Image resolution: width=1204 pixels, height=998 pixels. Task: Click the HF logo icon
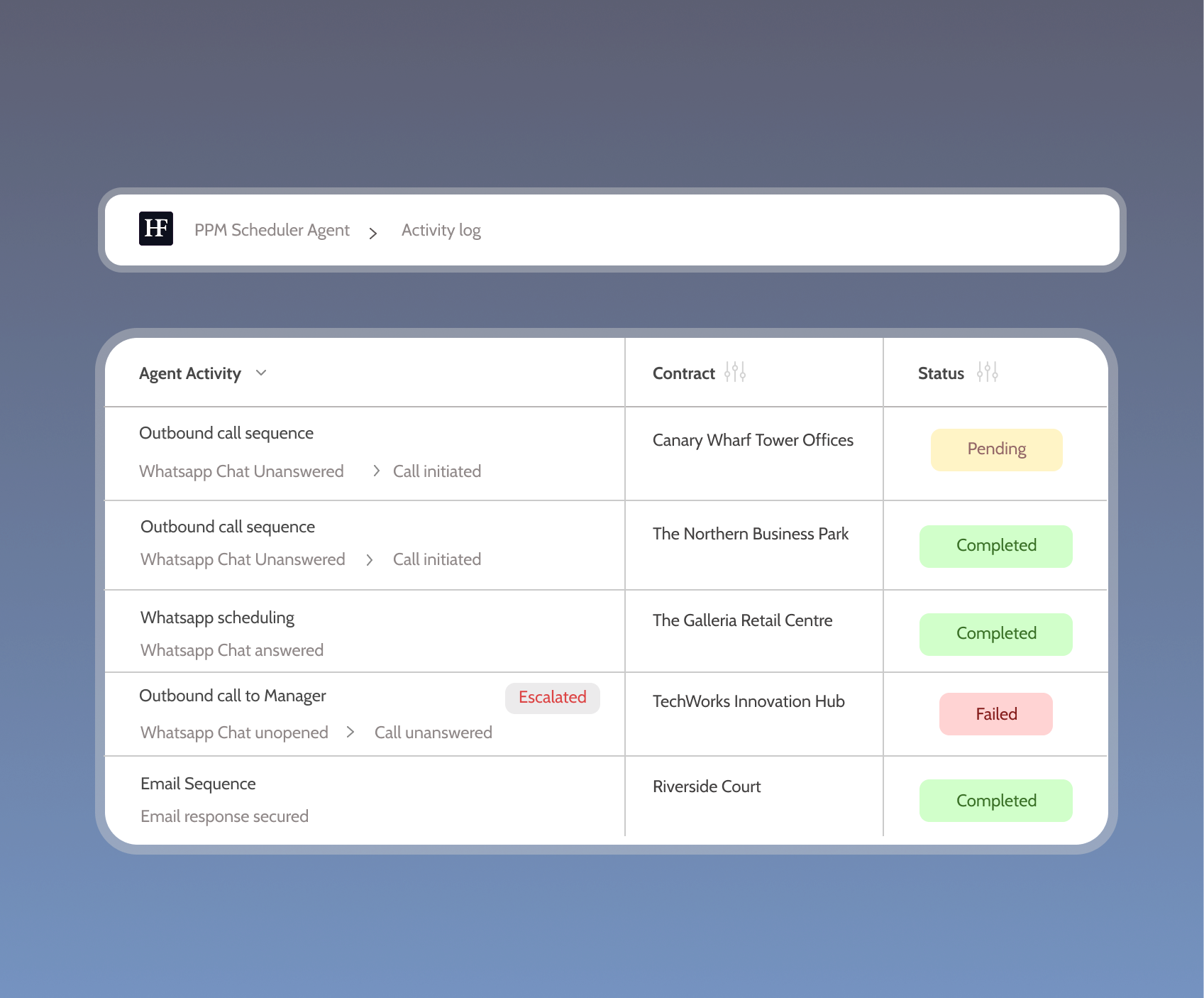[x=156, y=229]
